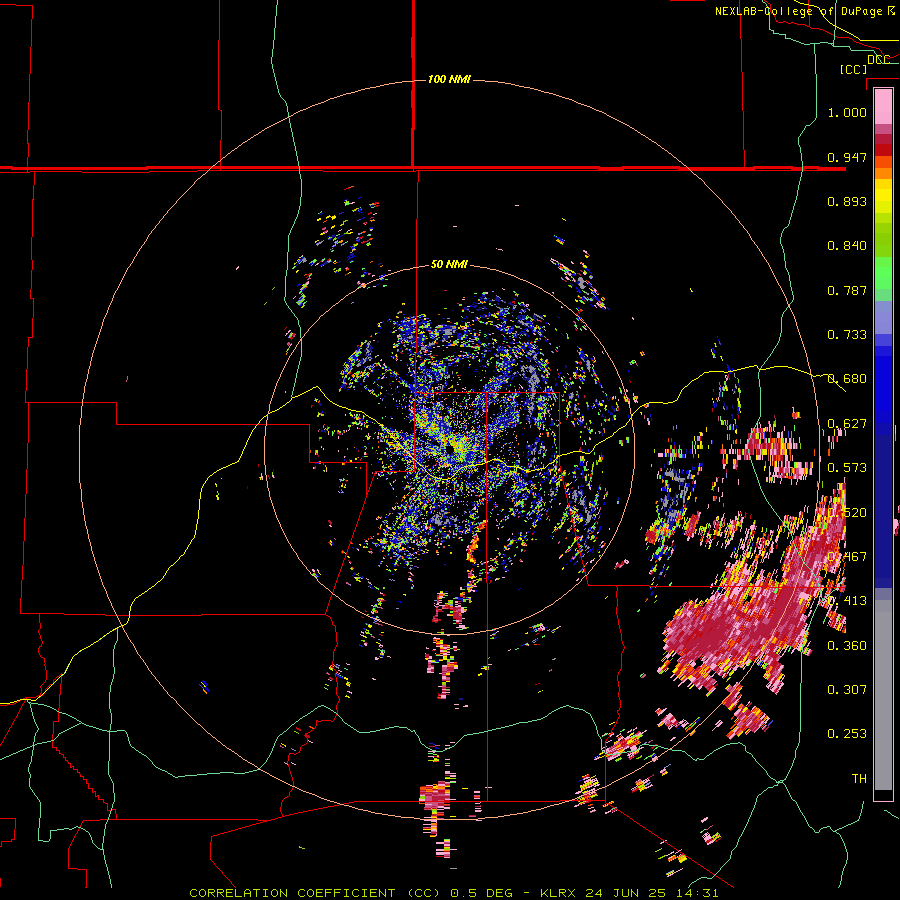Image resolution: width=900 pixels, height=900 pixels.
Task: Select the 0.573 scale value
Action: (x=847, y=468)
